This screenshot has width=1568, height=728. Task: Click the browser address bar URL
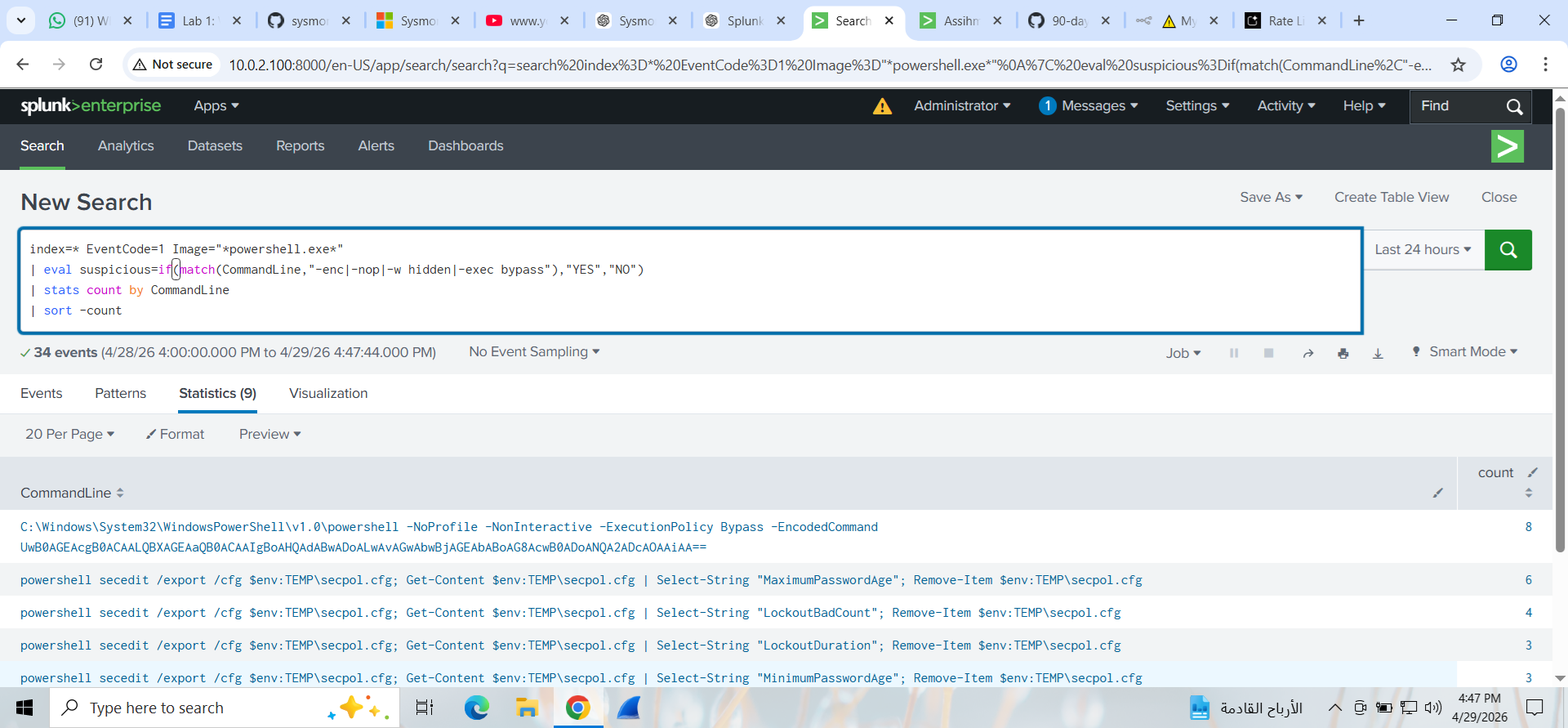[x=830, y=65]
